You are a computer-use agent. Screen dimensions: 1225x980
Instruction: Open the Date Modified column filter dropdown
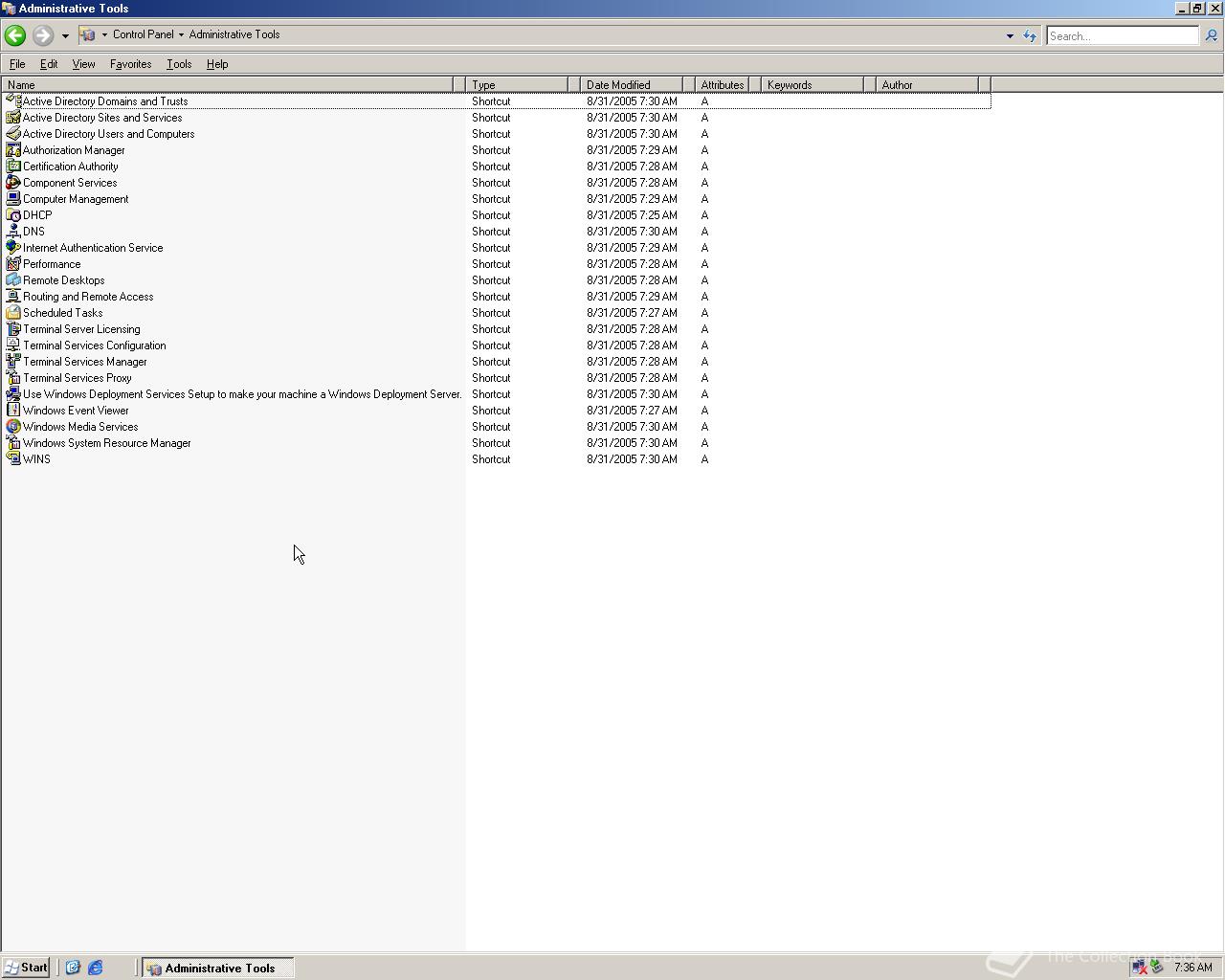(x=688, y=85)
